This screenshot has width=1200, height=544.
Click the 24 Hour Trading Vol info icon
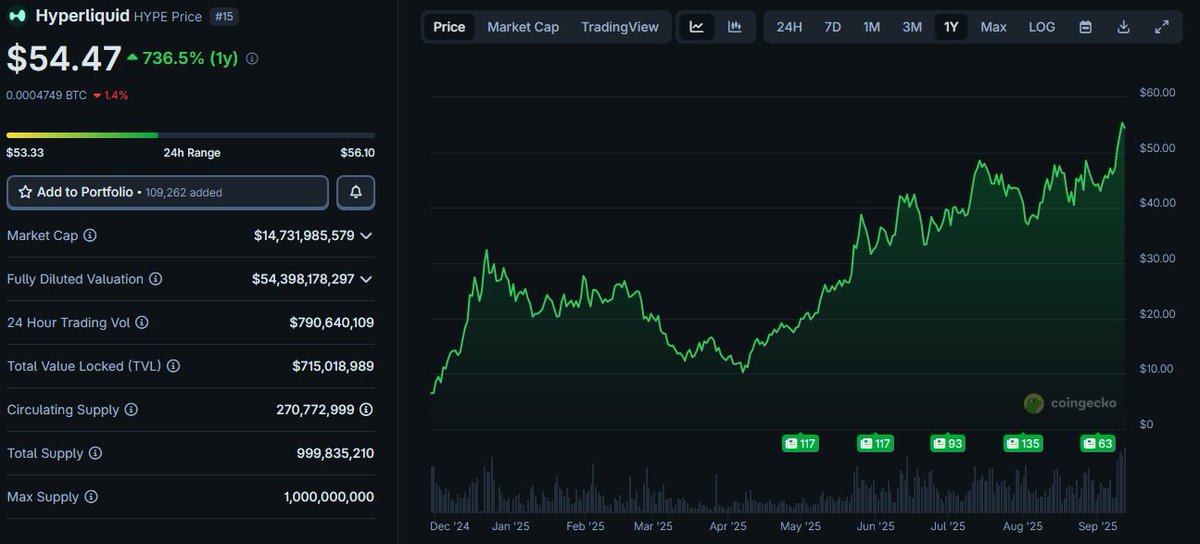point(142,323)
